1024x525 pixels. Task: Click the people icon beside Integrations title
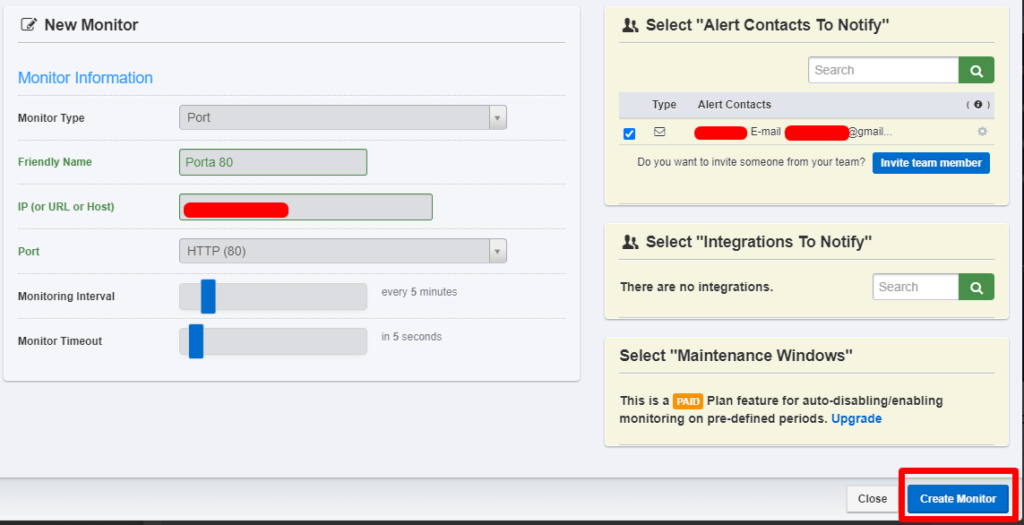630,242
